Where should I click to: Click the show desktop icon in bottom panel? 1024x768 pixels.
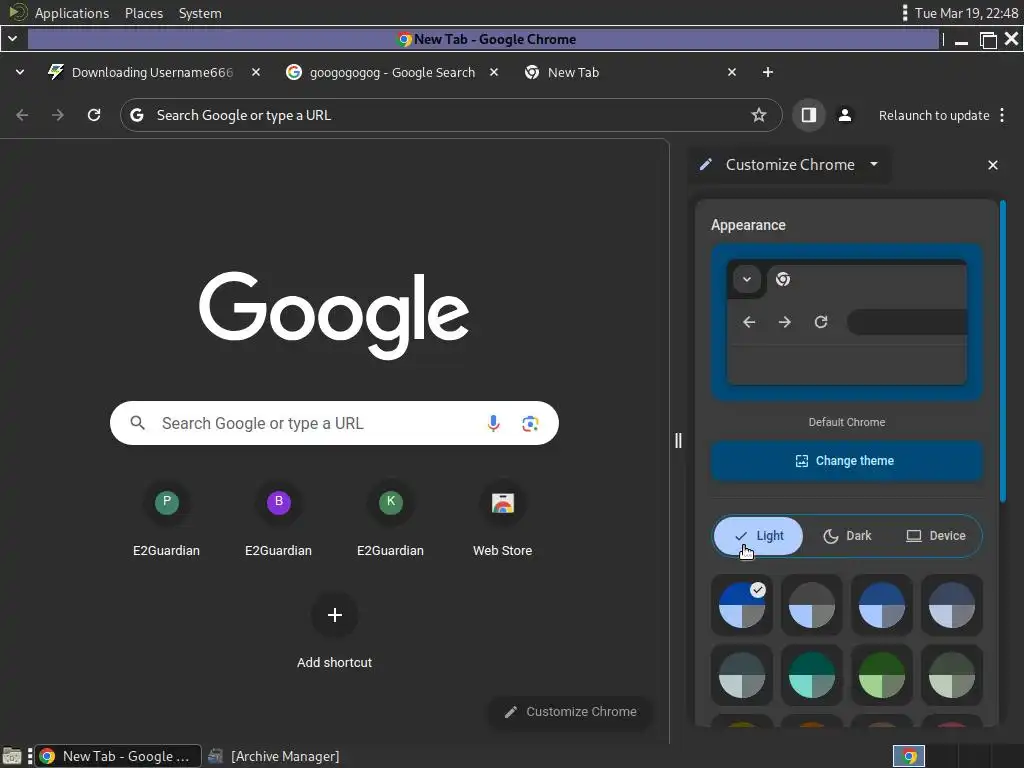tap(12, 756)
